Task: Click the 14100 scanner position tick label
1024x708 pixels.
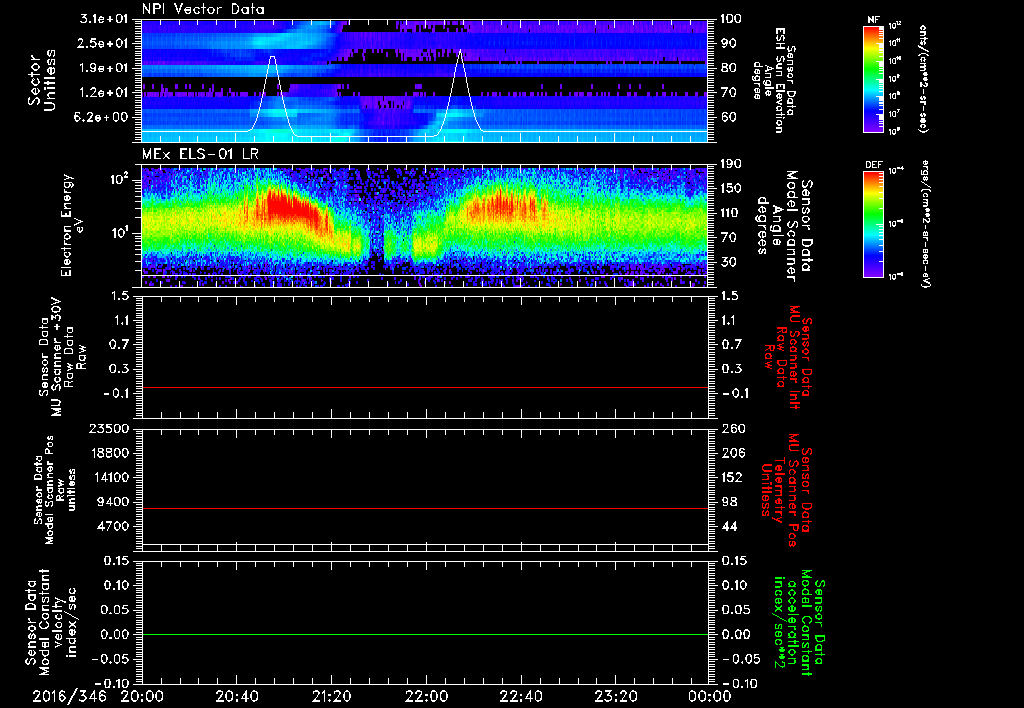Action: pos(111,477)
